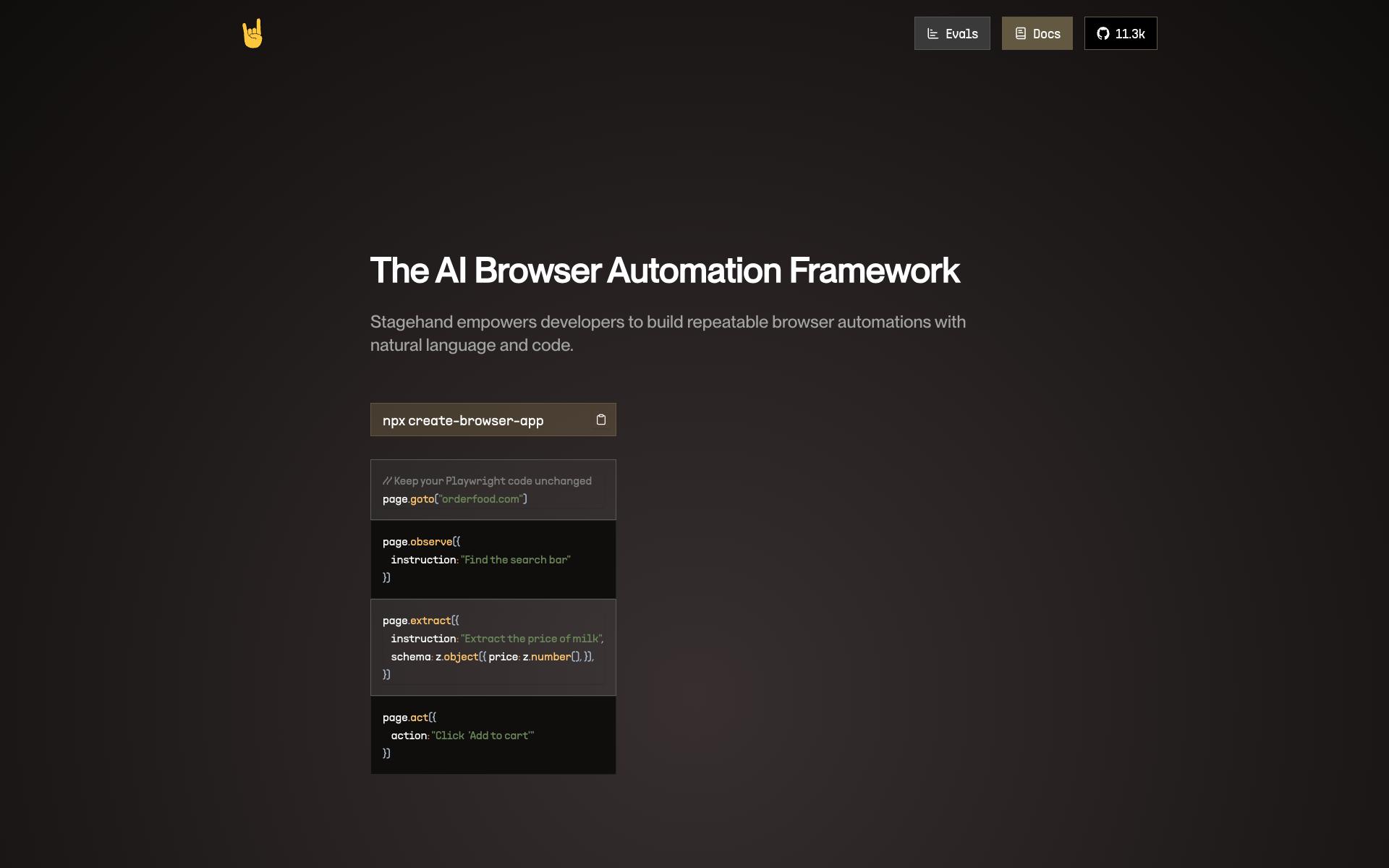Click the "Find the search bar" instruction string

click(x=516, y=560)
